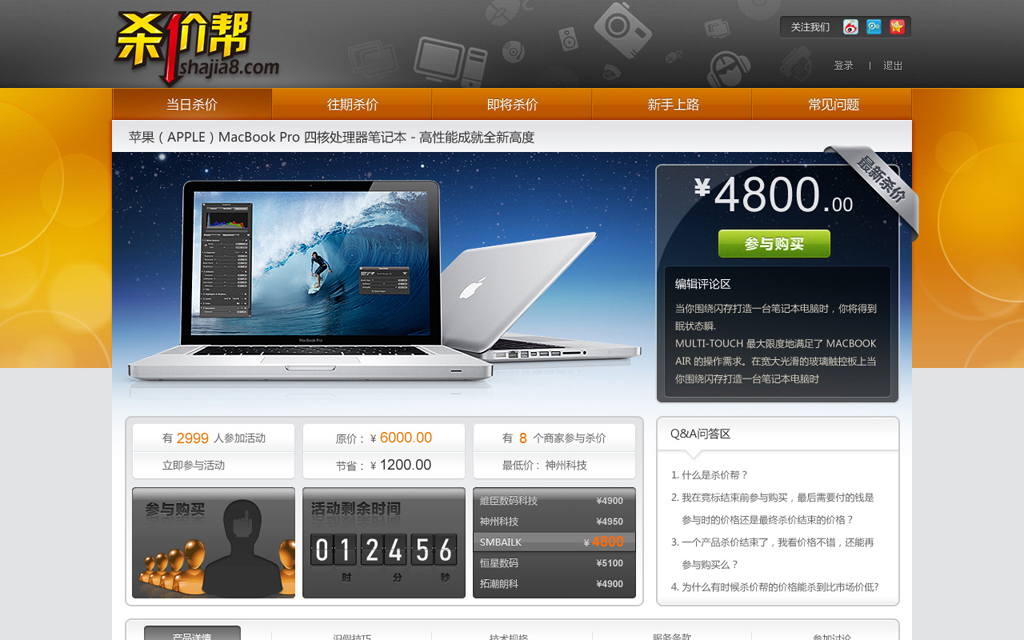Viewport: 1024px width, 640px height.
Task: Open the 新手上路 navigation tab
Action: (x=673, y=104)
